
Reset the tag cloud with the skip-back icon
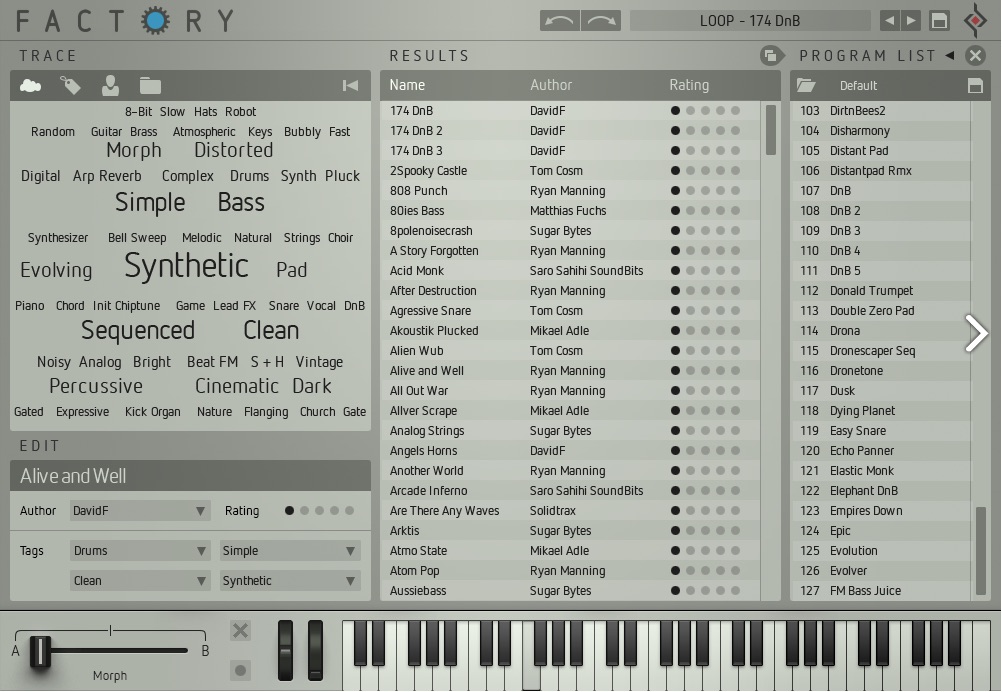(x=350, y=86)
